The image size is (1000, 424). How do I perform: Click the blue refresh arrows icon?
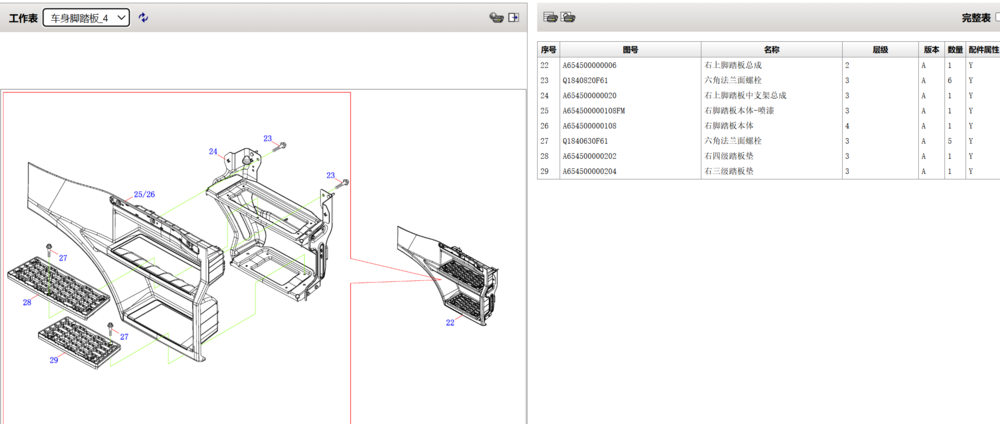(x=143, y=18)
